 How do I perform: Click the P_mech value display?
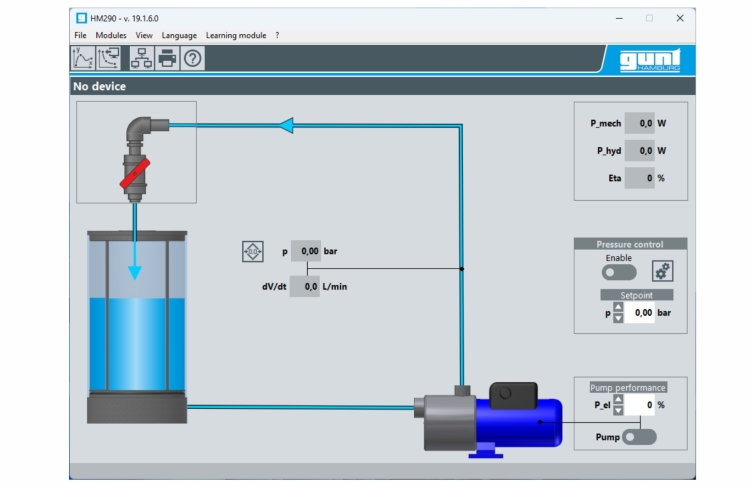click(640, 123)
